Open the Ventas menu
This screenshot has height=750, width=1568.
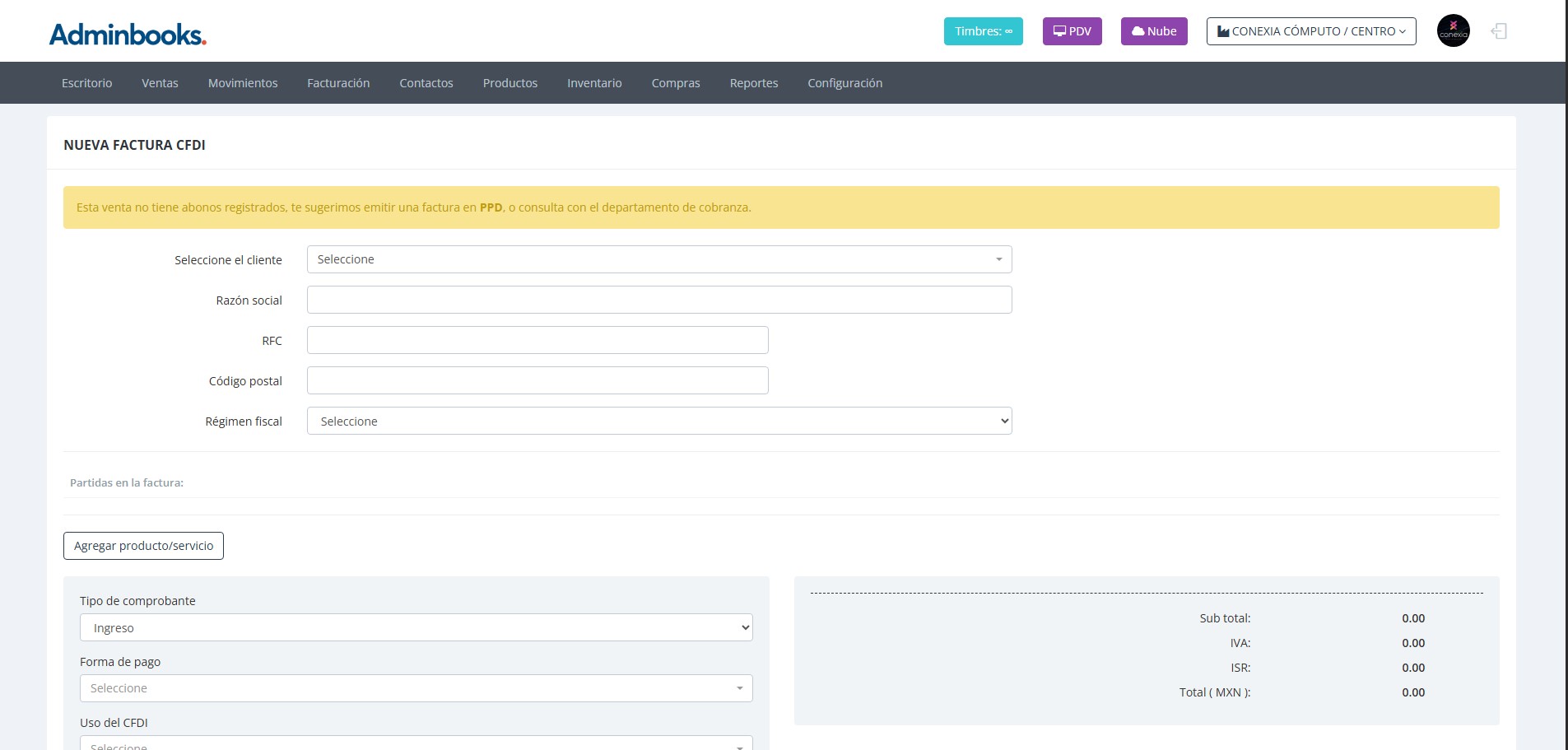coord(160,83)
